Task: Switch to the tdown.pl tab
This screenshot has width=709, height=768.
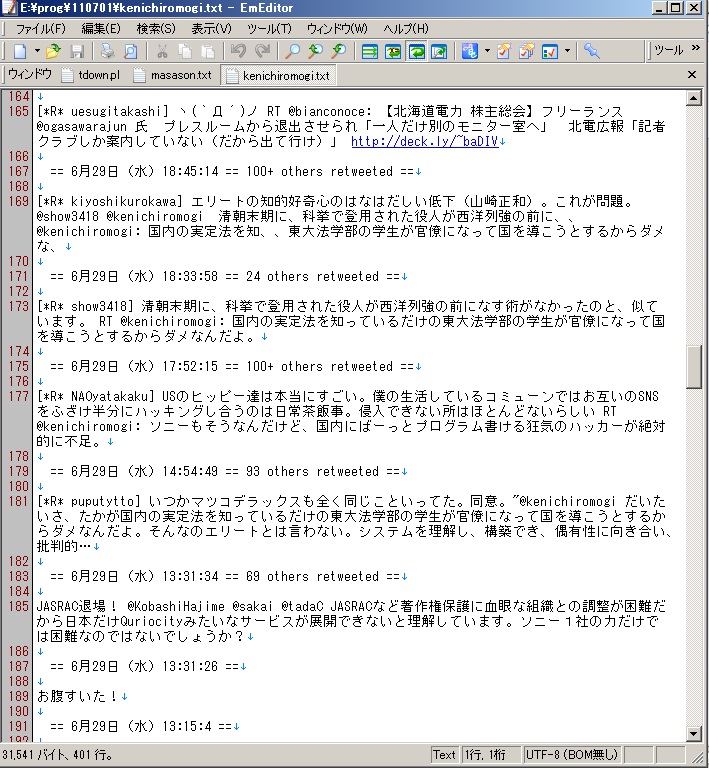Action: (x=92, y=75)
